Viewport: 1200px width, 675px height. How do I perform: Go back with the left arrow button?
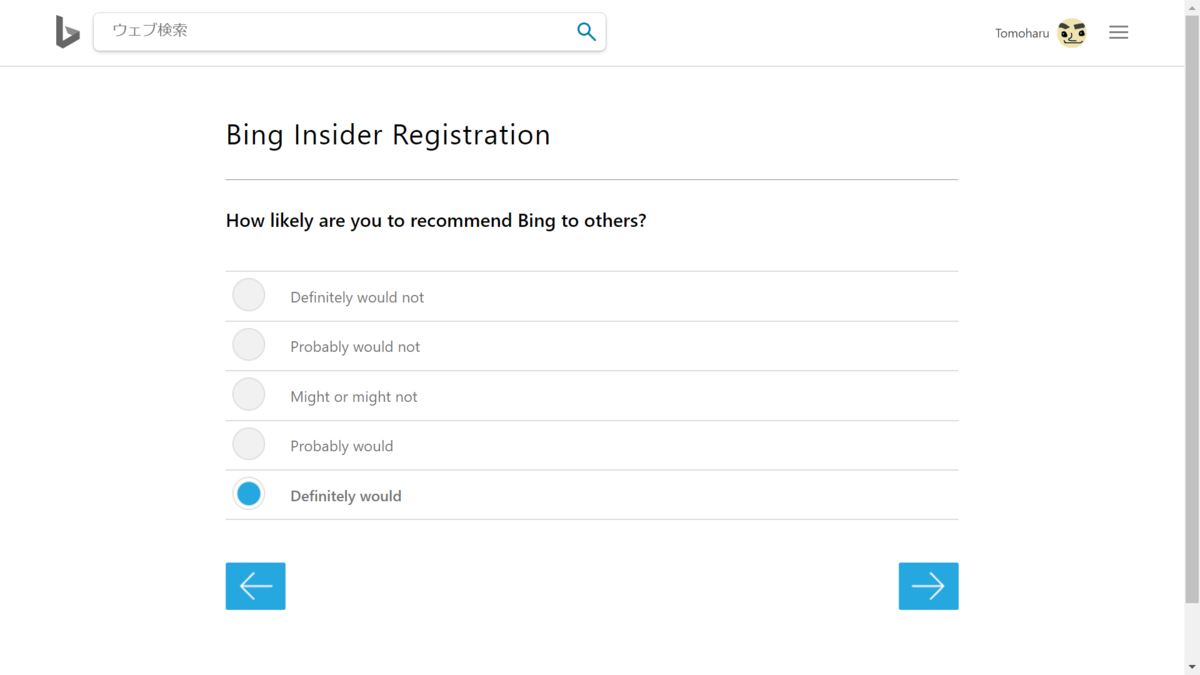[256, 586]
